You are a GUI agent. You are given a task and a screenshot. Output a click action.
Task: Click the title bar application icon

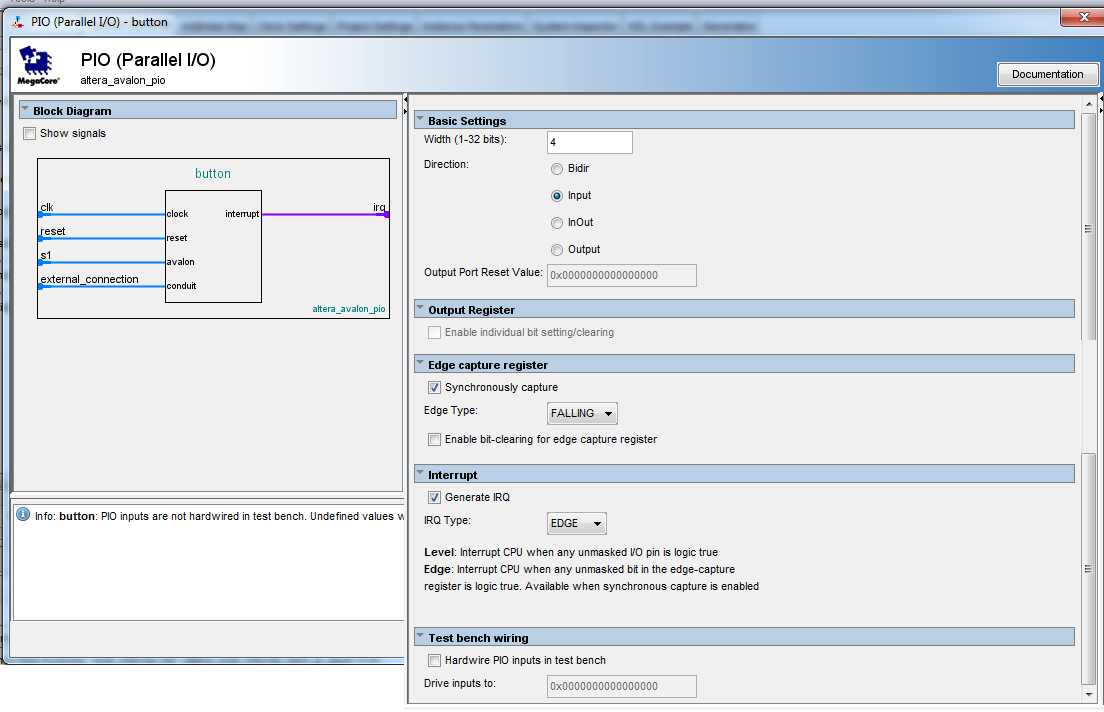pos(18,23)
